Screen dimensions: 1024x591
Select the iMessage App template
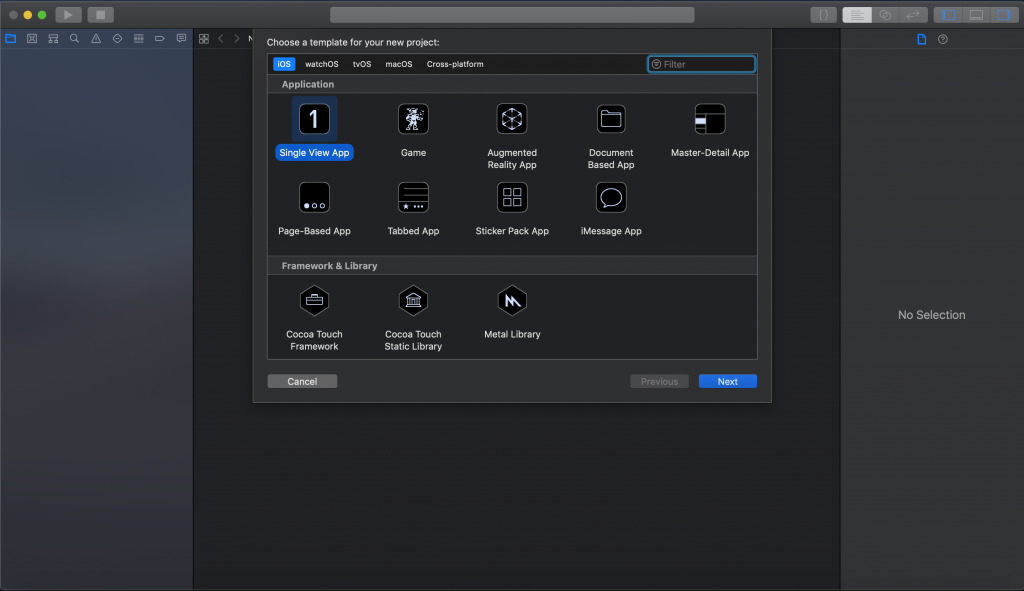pos(611,208)
